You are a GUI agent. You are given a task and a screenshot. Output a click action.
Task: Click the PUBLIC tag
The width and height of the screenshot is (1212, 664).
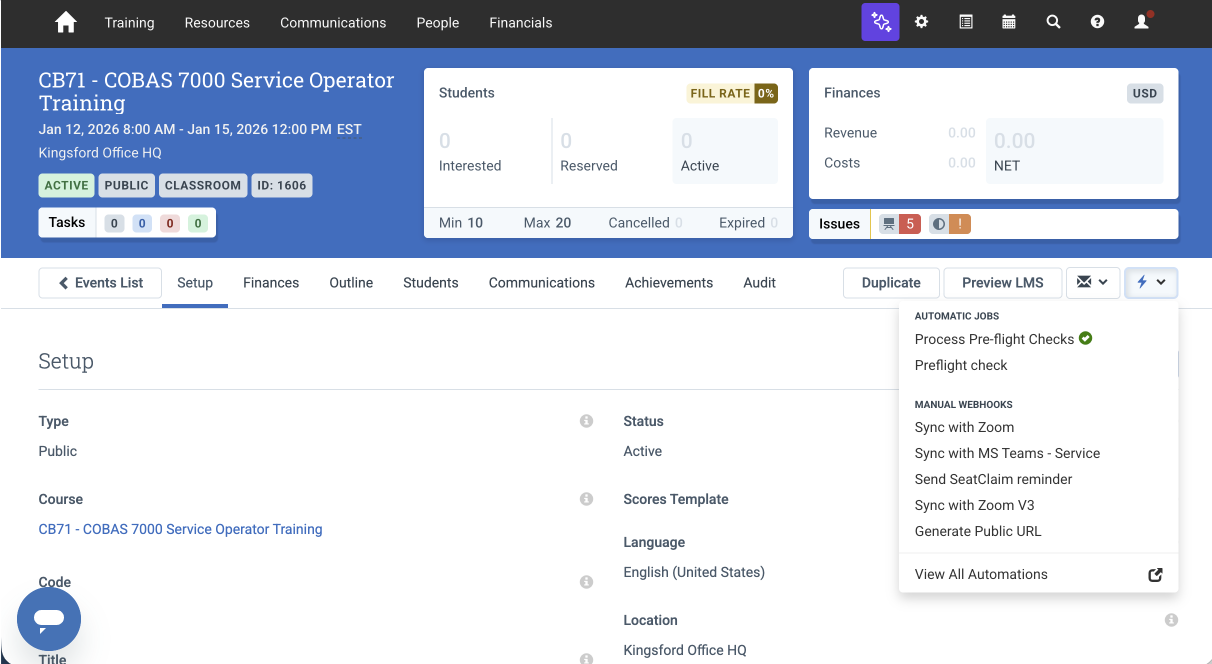click(127, 185)
